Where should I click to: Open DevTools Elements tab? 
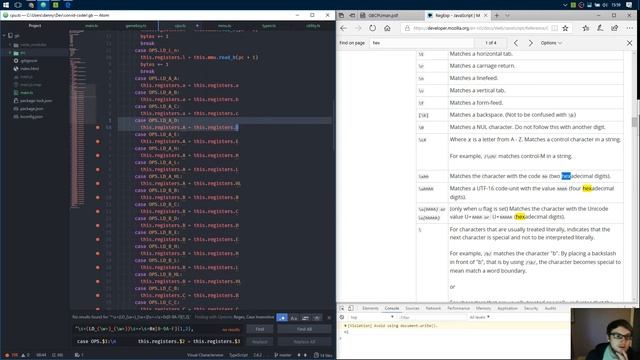coord(370,308)
